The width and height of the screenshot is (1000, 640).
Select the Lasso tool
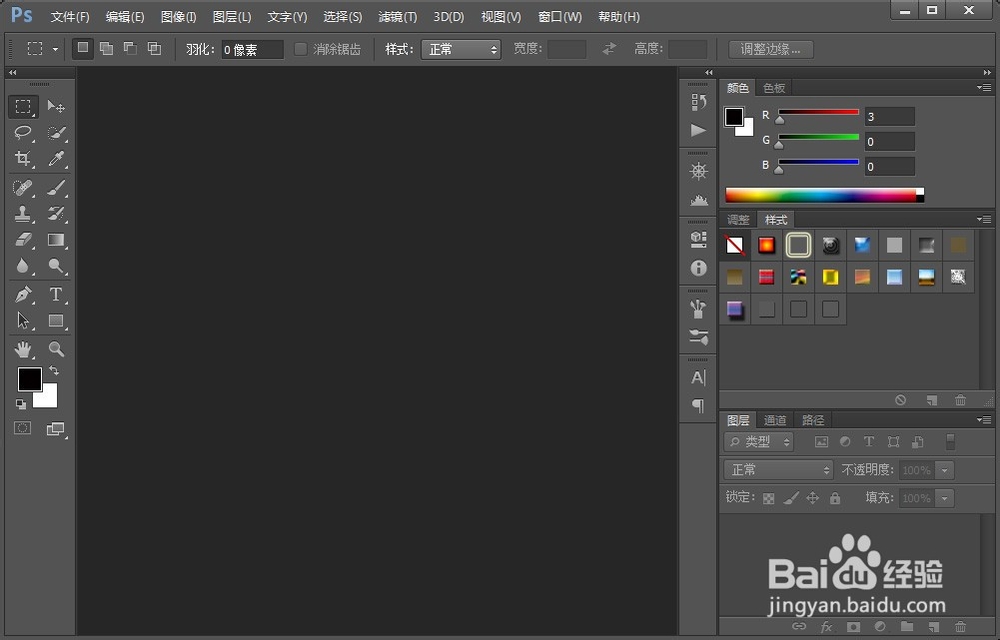pyautogui.click(x=23, y=133)
